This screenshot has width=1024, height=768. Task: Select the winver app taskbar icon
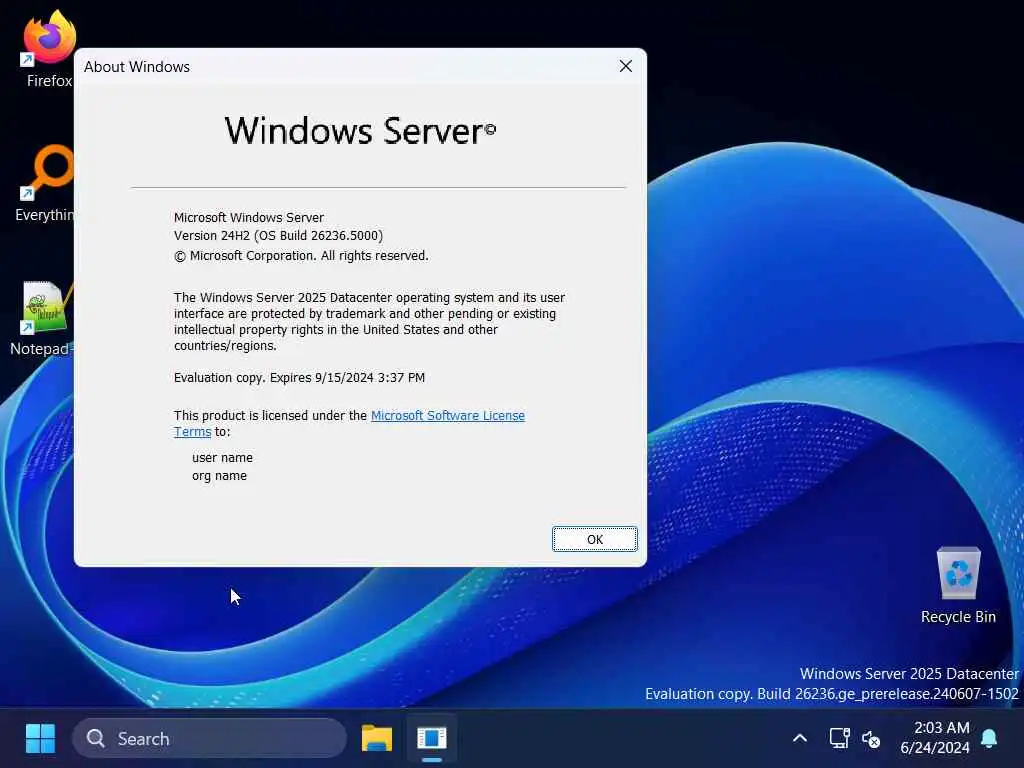432,739
